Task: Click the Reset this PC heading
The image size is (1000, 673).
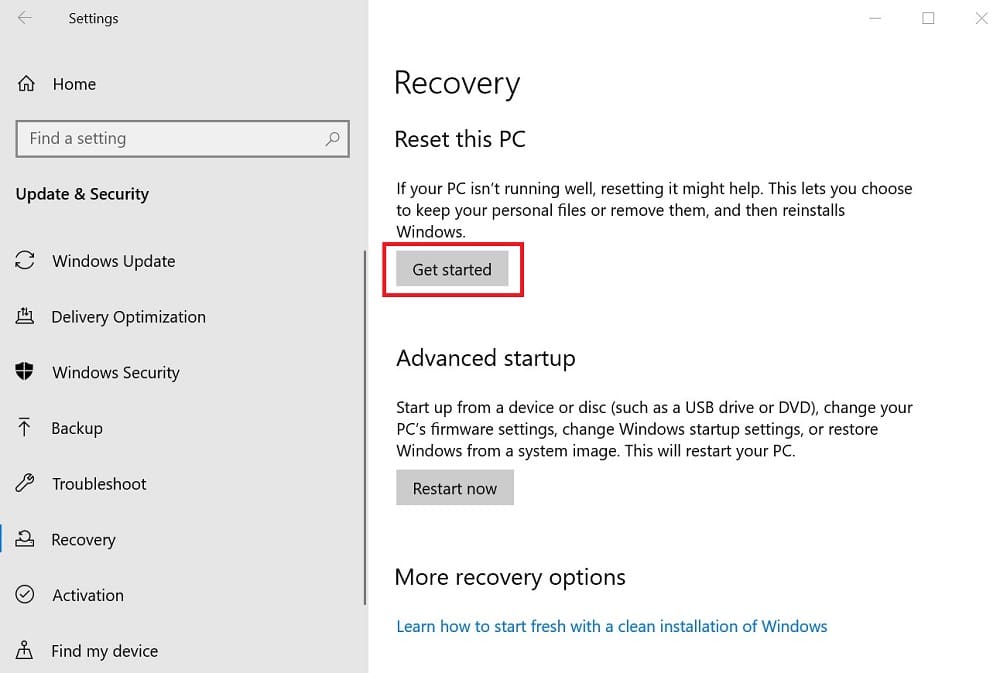Action: point(460,139)
